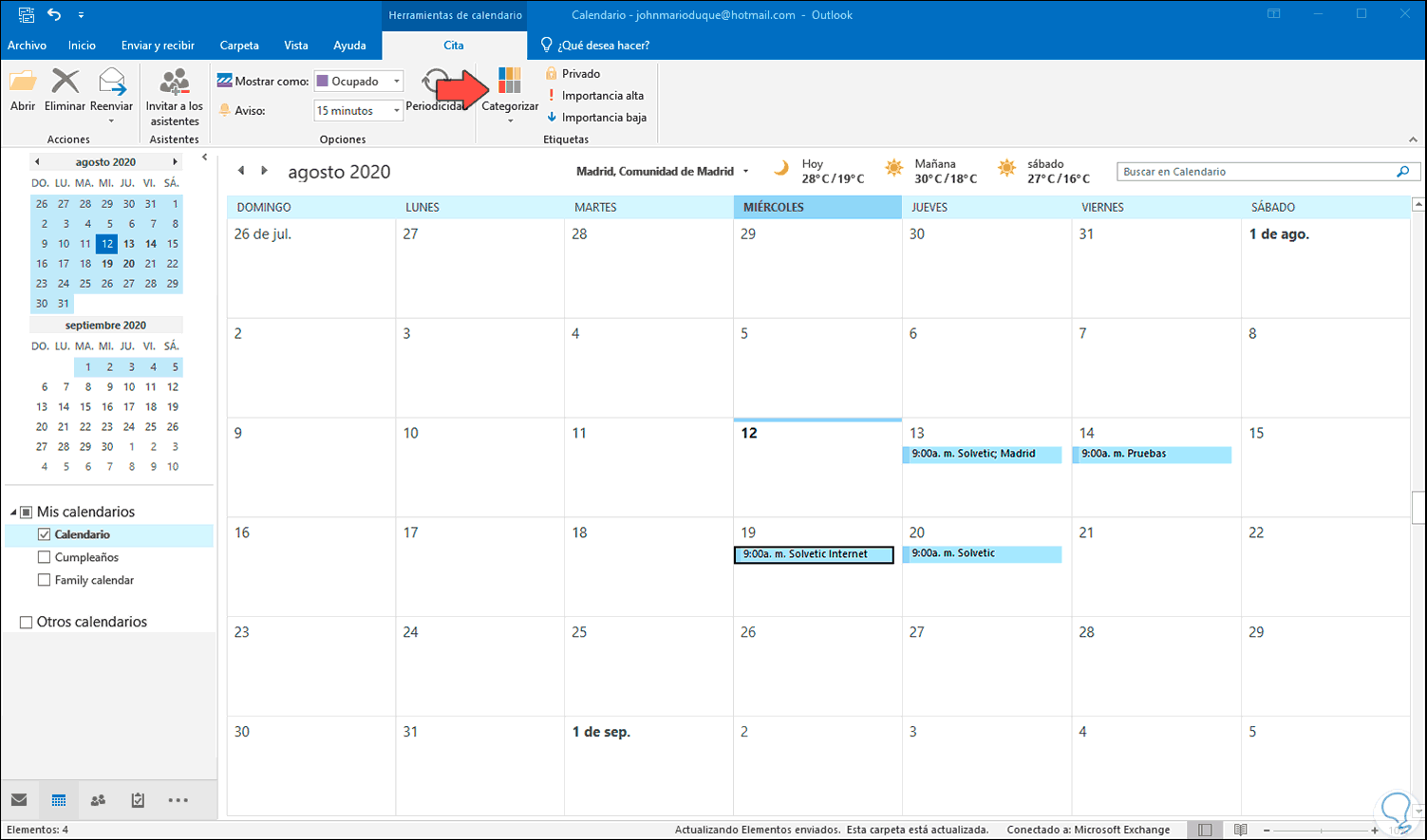Viewport: 1427px width, 840px height.
Task: Check the Family calendar checkbox
Action: coord(44,580)
